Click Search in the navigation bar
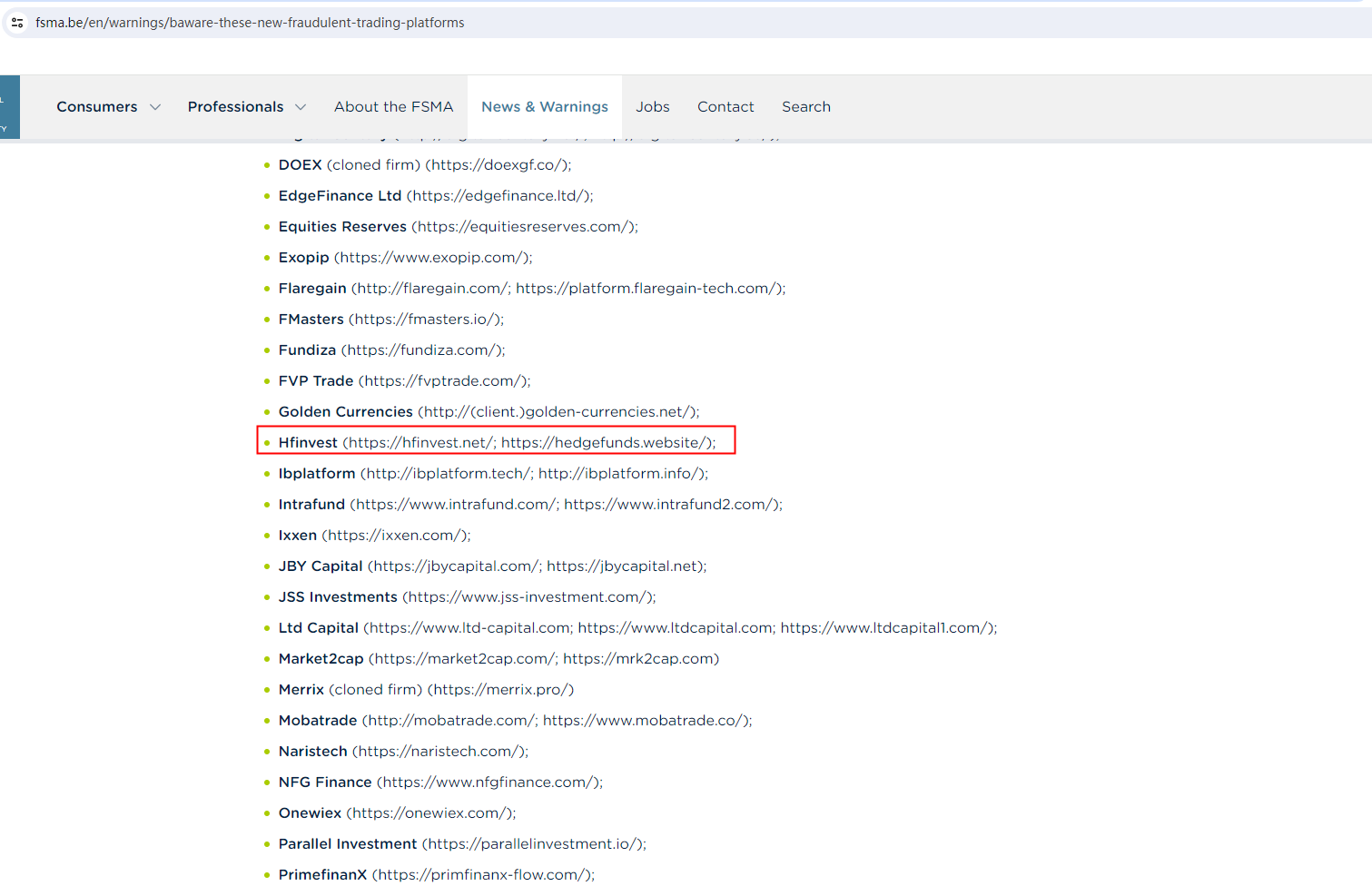Viewport: 1372px width, 886px height. pyautogui.click(x=805, y=107)
